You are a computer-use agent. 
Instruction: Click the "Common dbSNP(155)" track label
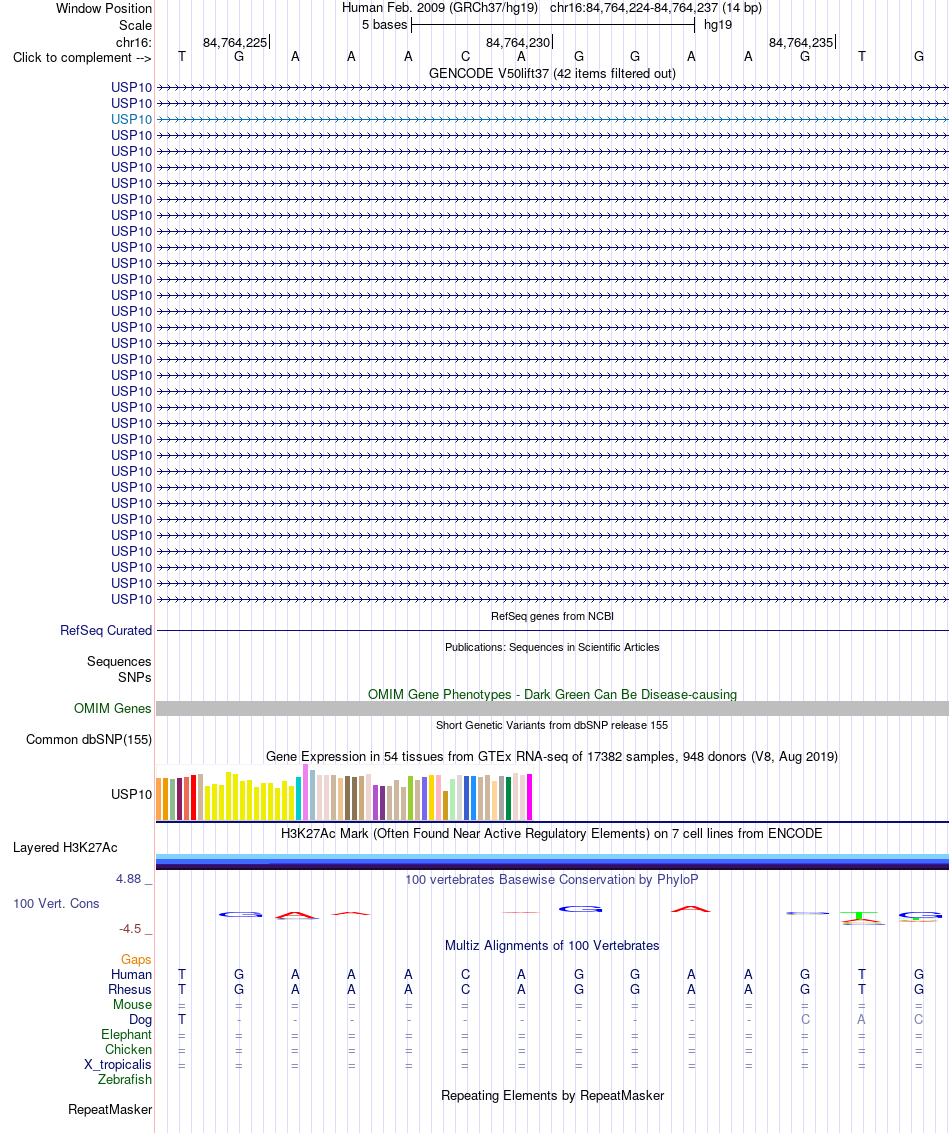point(89,740)
